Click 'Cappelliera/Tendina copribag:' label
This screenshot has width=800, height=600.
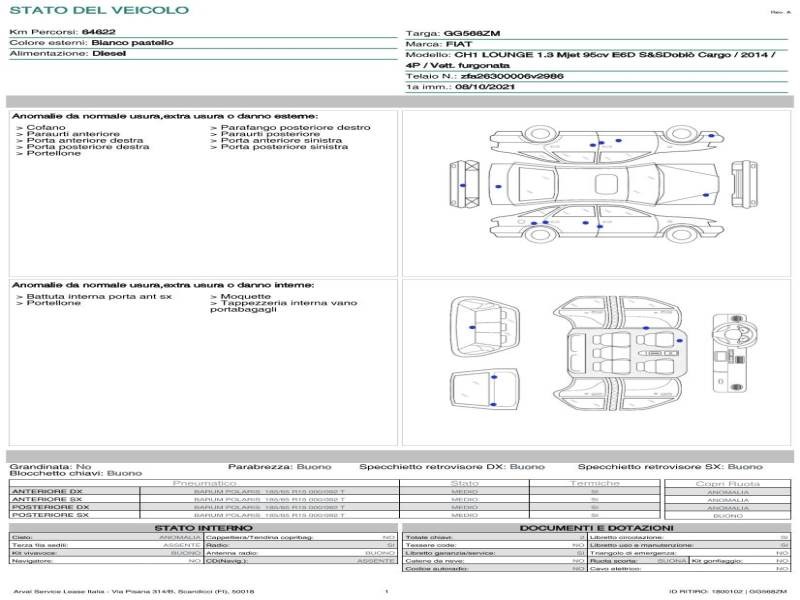tap(259, 537)
